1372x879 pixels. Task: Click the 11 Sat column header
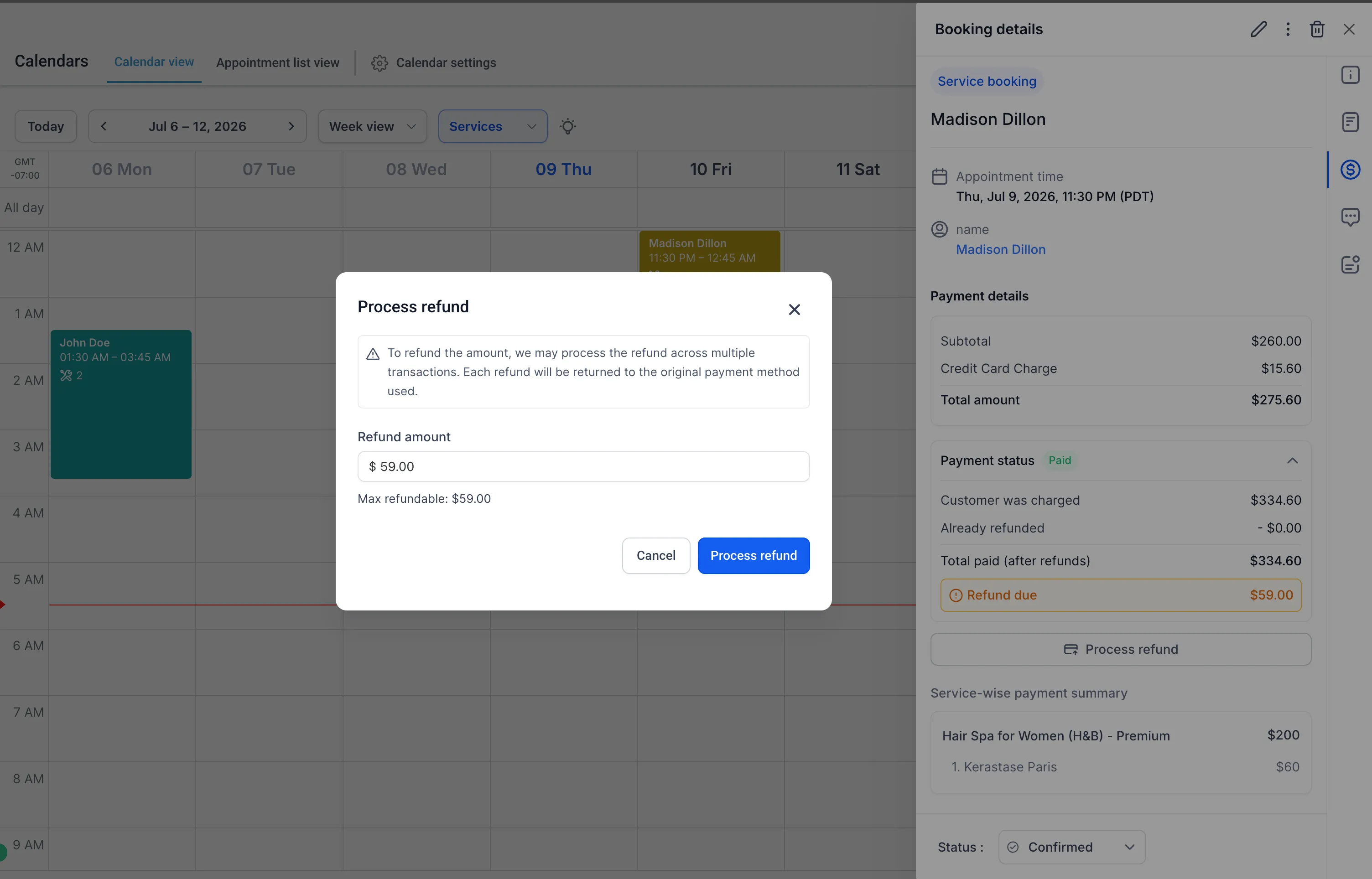(x=857, y=169)
